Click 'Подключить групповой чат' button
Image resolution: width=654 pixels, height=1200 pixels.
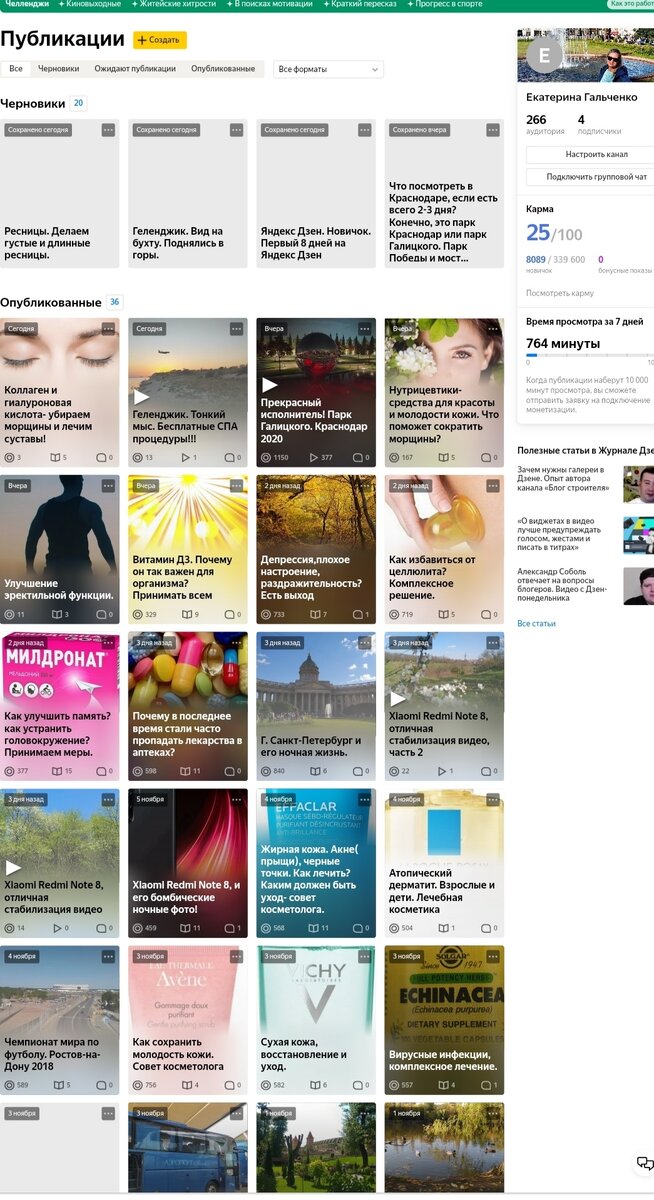pyautogui.click(x=592, y=177)
